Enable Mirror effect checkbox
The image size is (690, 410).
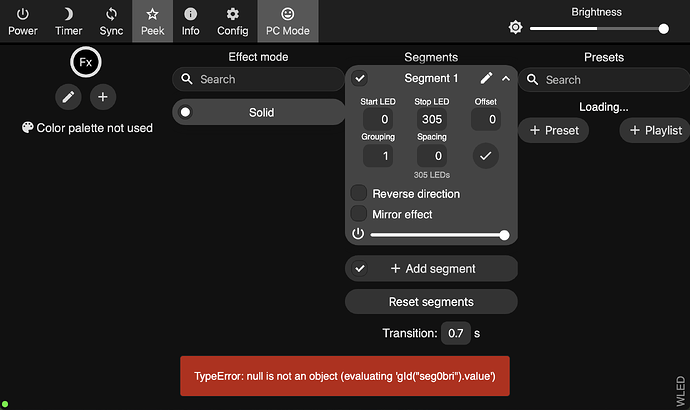pos(359,213)
